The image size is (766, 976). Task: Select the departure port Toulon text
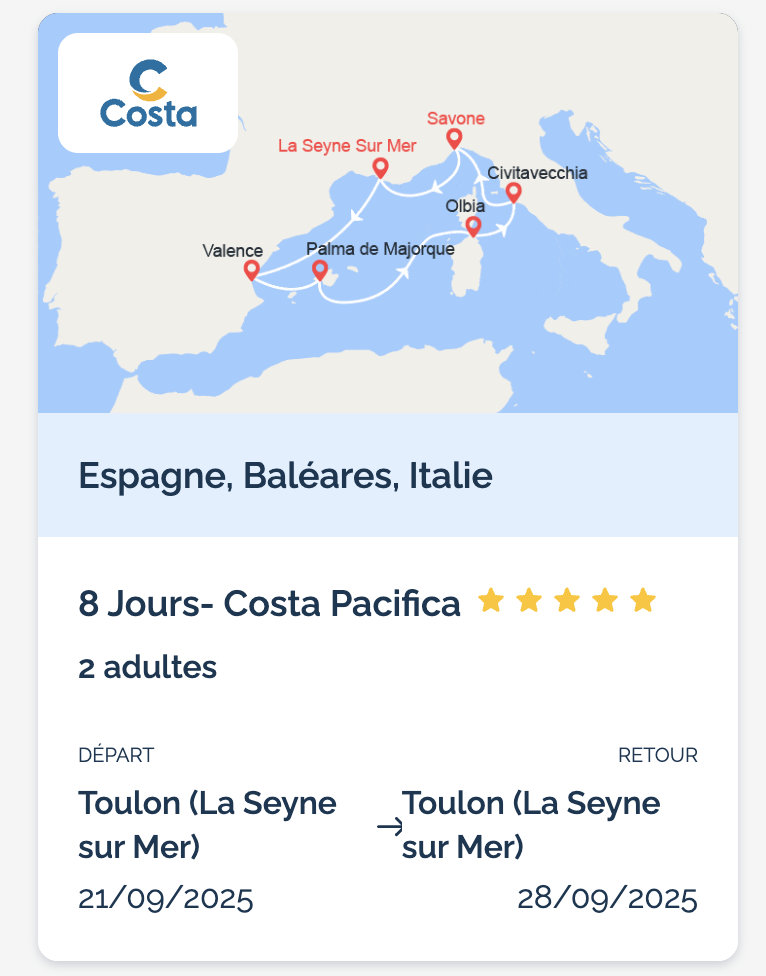(207, 825)
